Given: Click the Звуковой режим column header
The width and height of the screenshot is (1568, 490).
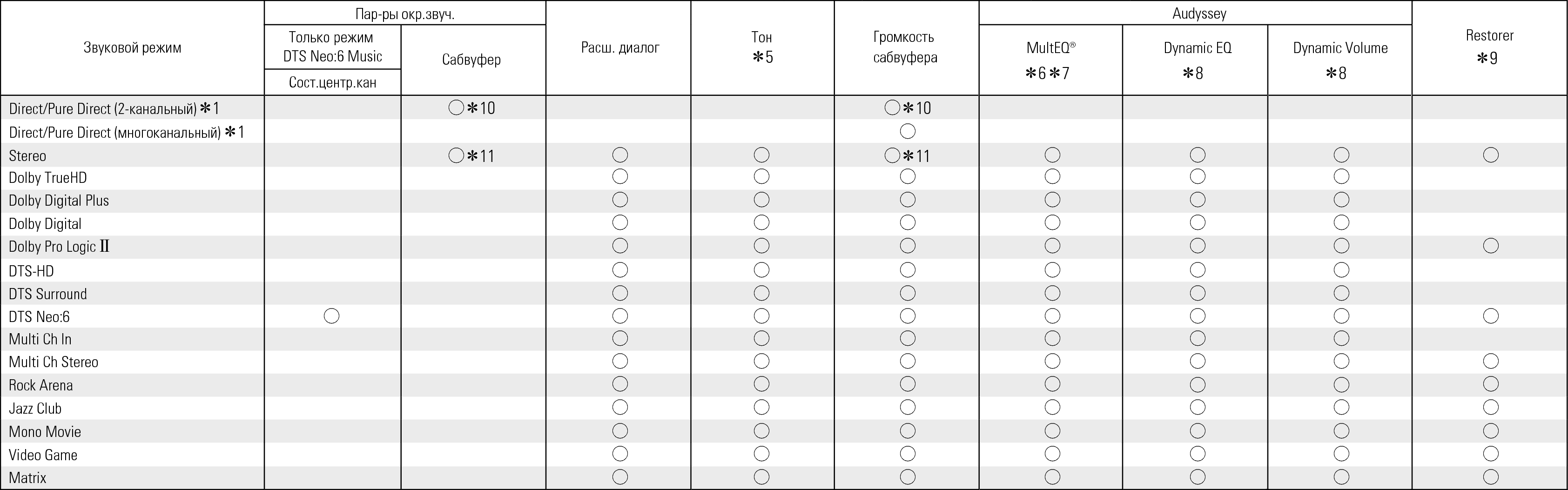Looking at the screenshot, I should (x=132, y=47).
